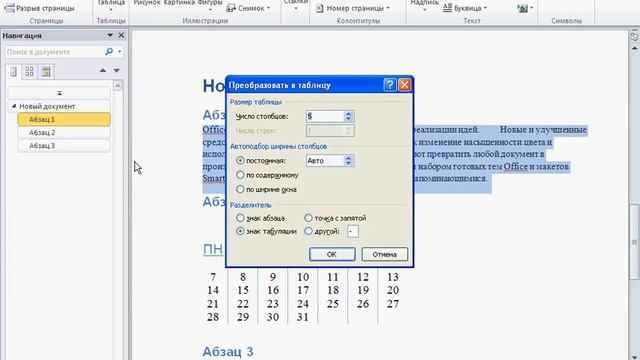Screen dimensions: 640x360
Task: Click the ruler toggle icon above scrollbar
Action: 634,36
